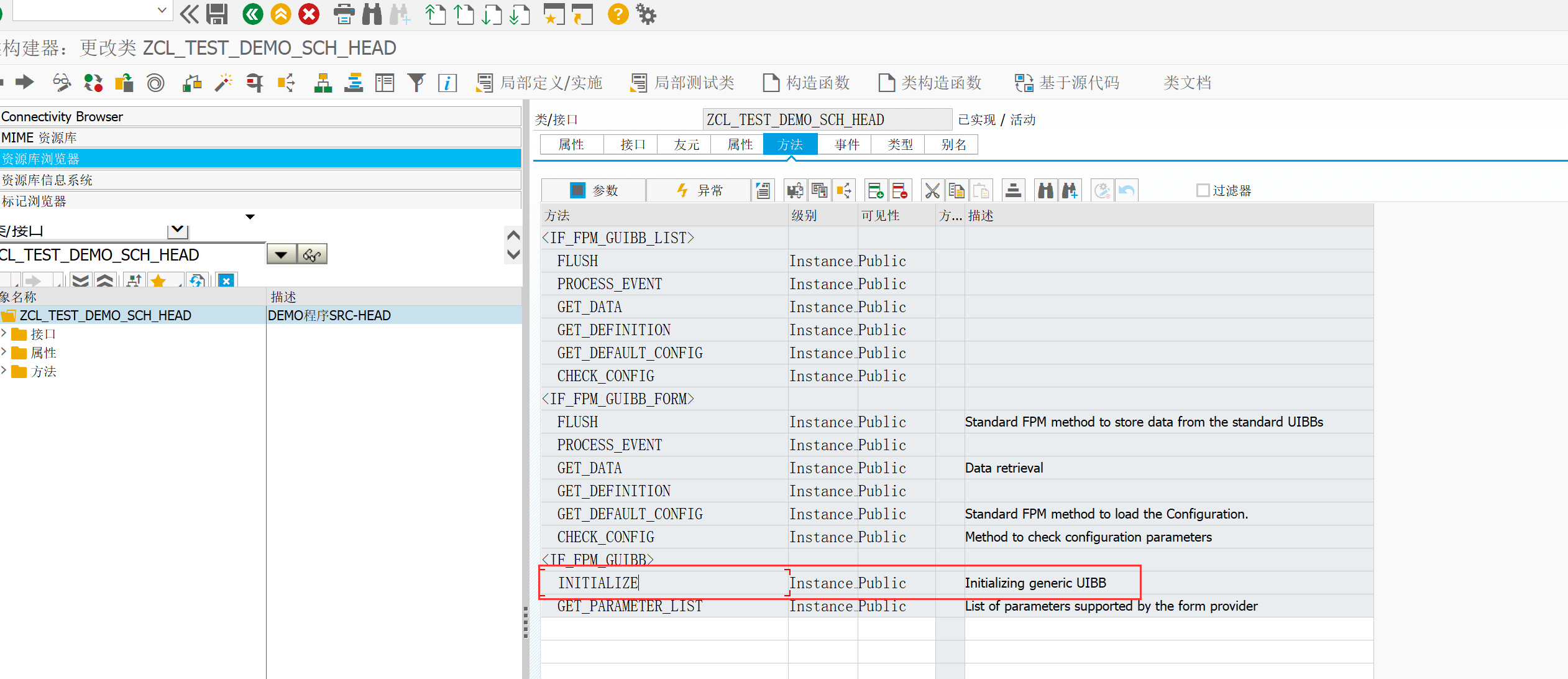Enable the 过滤器 filter checkbox
The width and height of the screenshot is (1568, 679).
tap(1203, 190)
